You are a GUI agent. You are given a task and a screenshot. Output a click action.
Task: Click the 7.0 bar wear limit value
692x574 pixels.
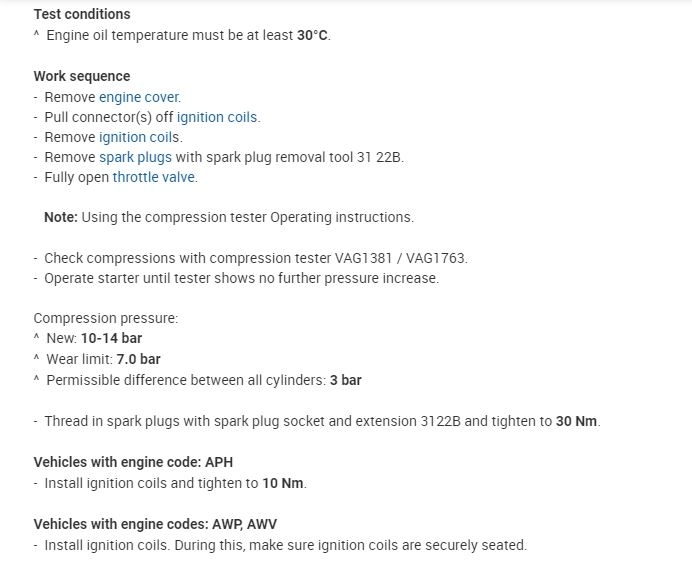pos(136,359)
